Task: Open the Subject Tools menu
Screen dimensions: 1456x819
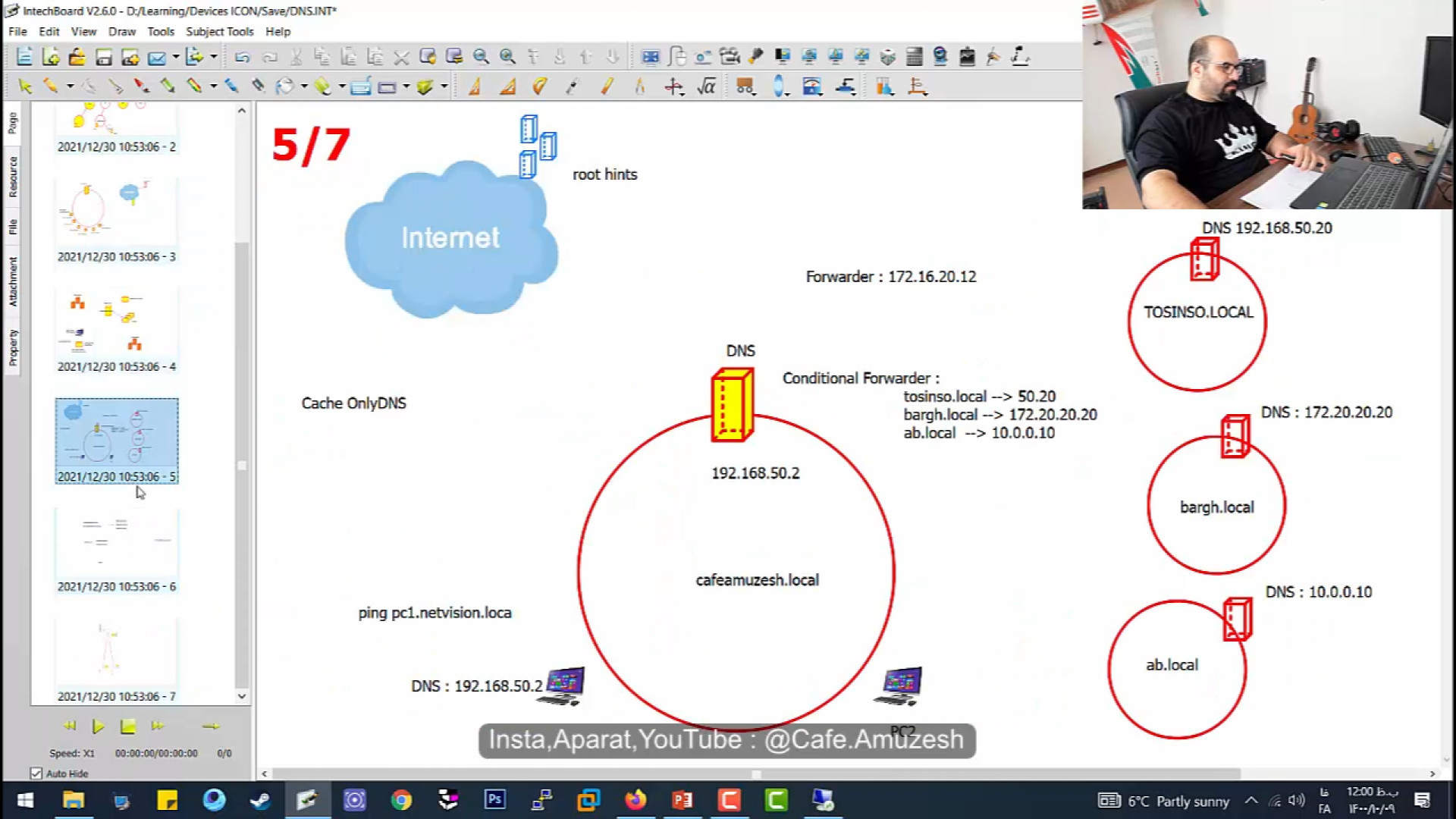Action: [220, 31]
